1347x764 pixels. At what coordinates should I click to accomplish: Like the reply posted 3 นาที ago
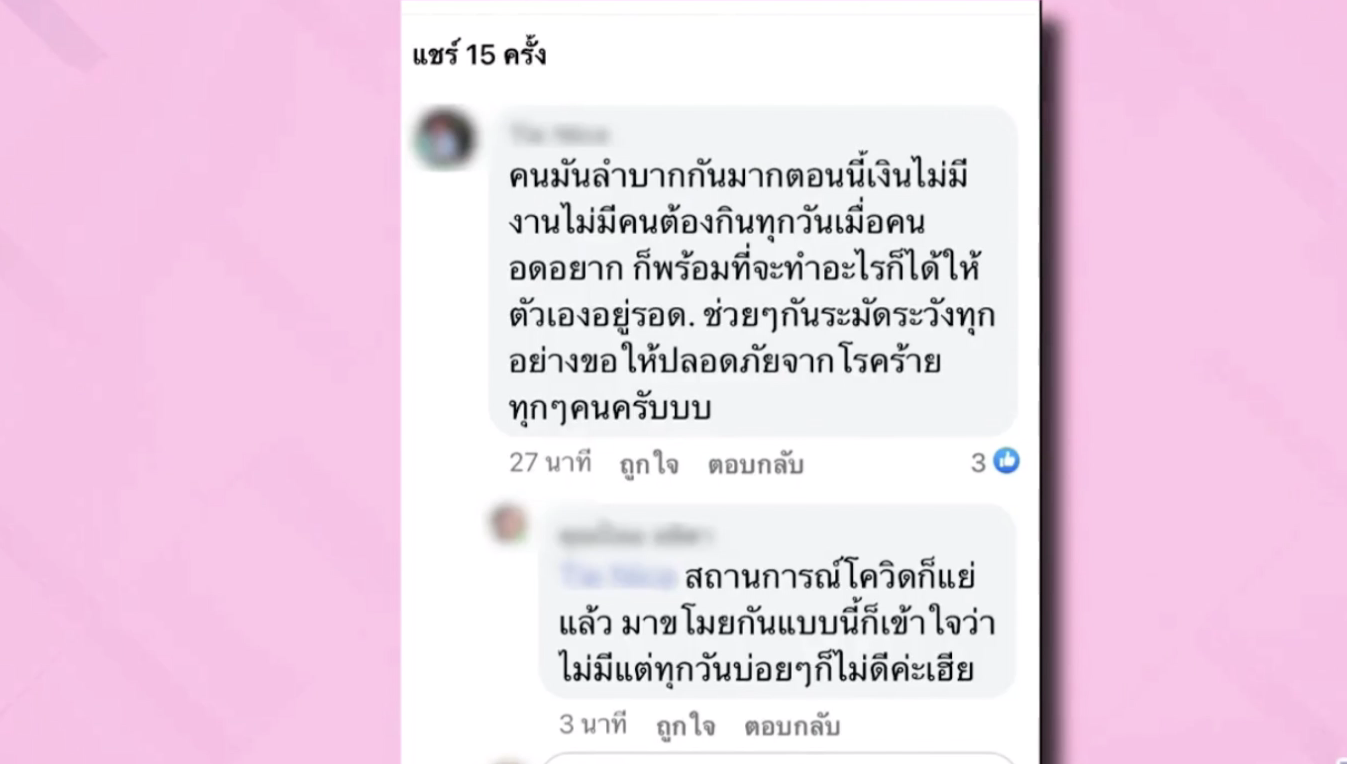[x=686, y=726]
